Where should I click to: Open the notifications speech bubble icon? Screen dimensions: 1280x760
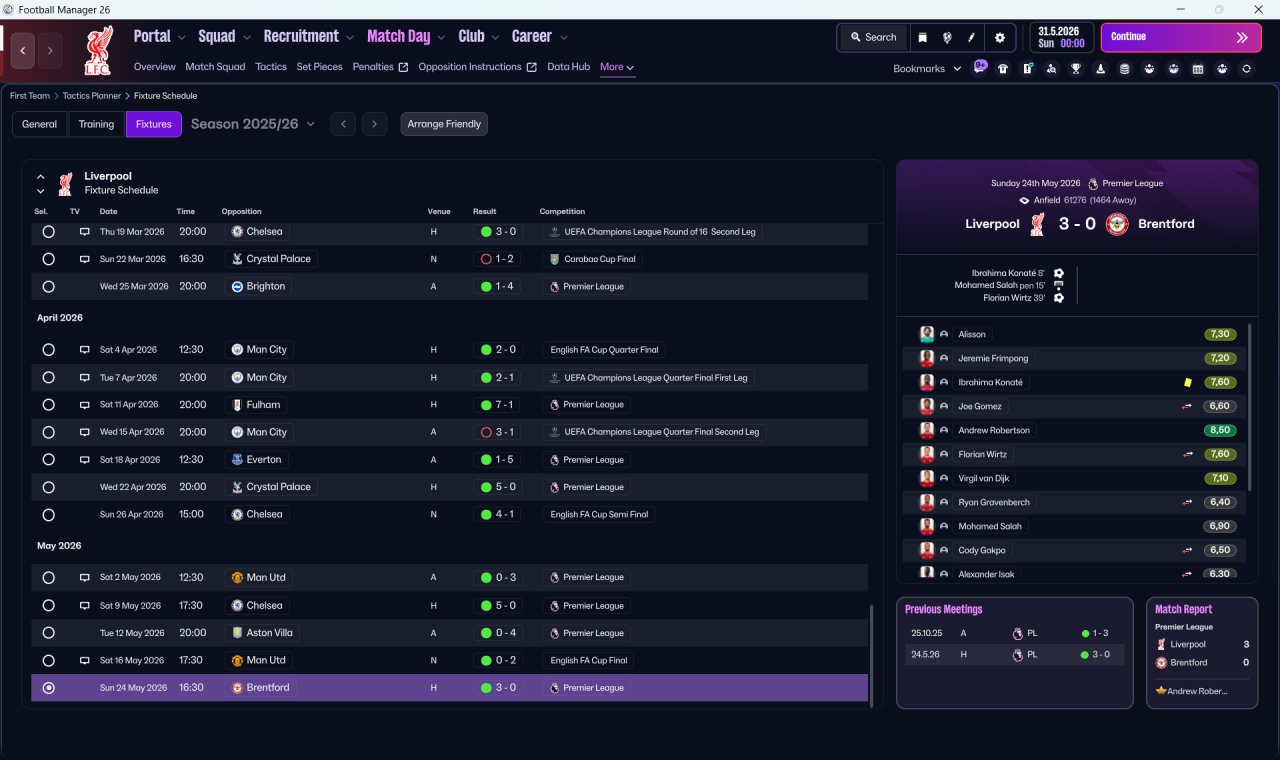980,68
